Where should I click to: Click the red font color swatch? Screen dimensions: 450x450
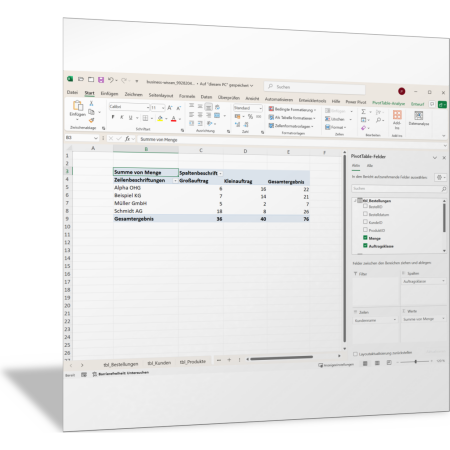pos(173,119)
